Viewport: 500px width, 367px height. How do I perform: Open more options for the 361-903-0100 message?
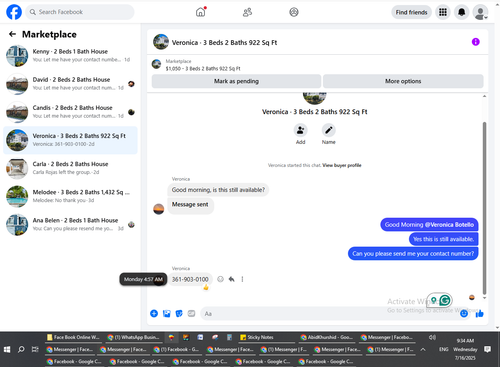pyautogui.click(x=242, y=279)
